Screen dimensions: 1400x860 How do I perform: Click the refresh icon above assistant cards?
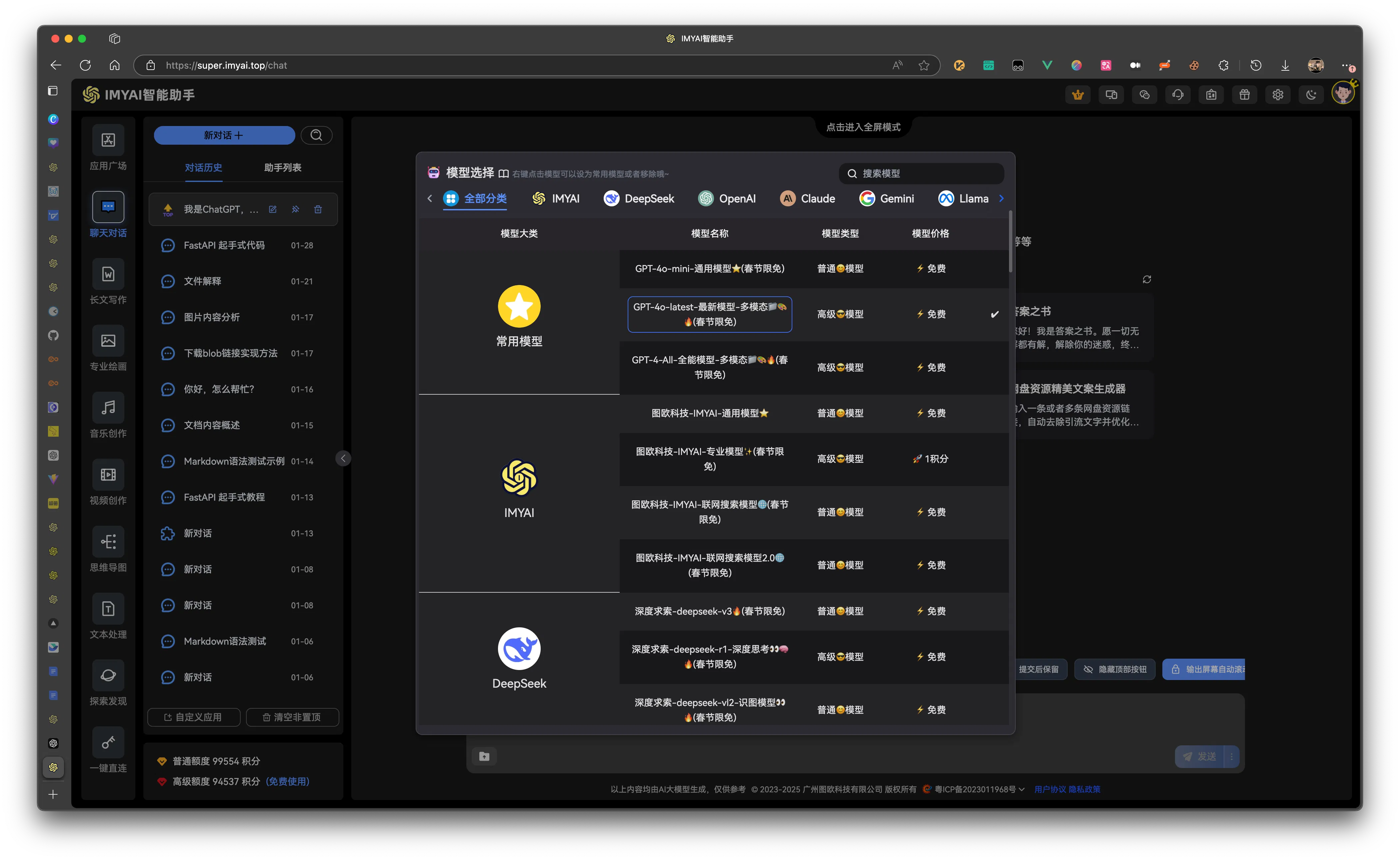coord(1147,279)
